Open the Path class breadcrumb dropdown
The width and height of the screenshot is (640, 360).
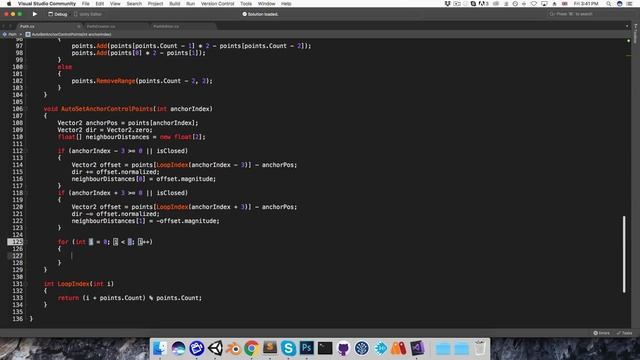tap(12, 34)
